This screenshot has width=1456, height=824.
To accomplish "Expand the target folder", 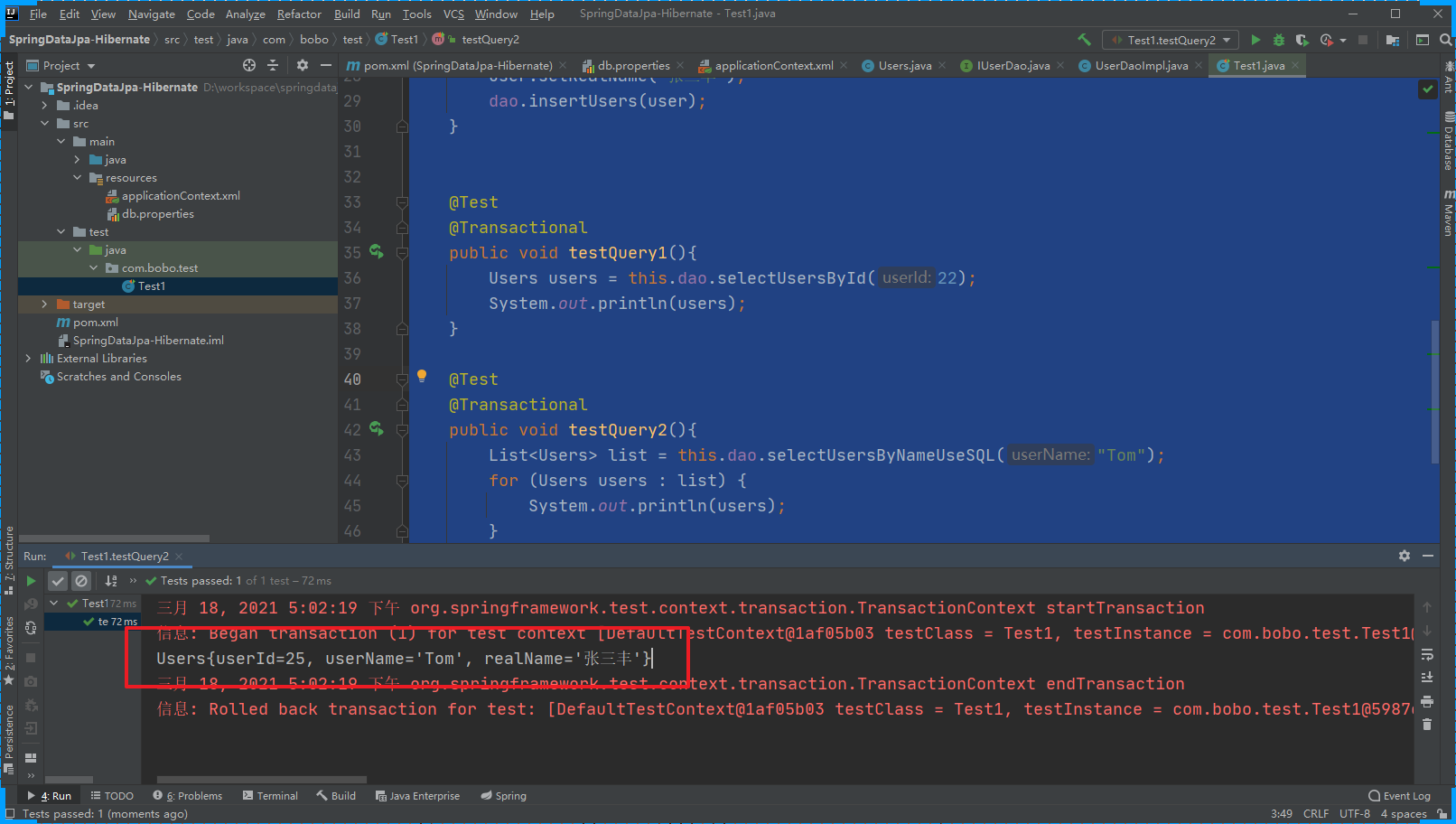I will [x=44, y=304].
